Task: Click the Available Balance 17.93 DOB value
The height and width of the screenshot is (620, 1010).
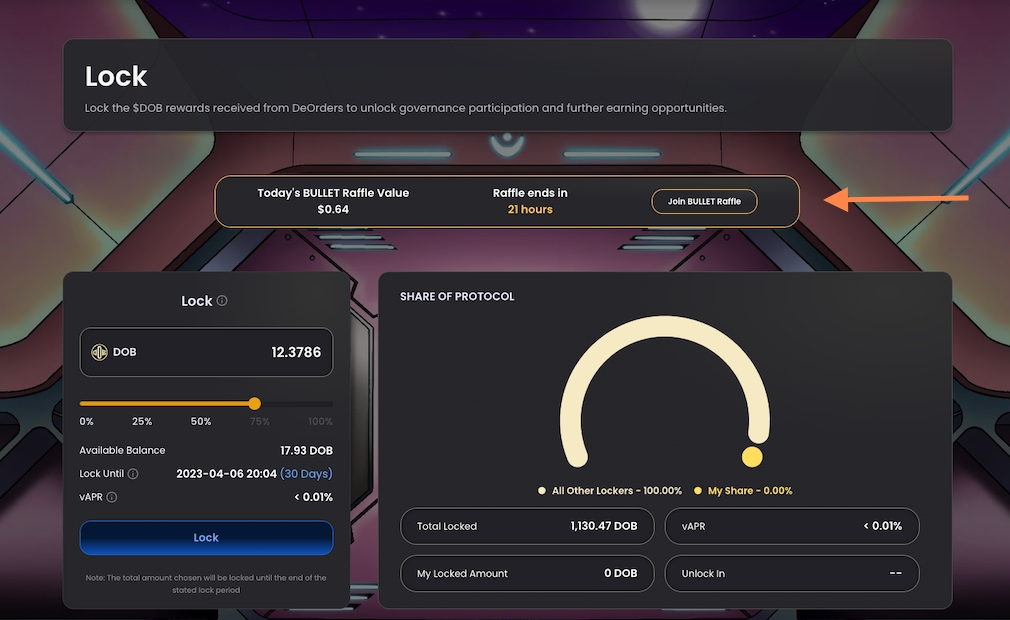Action: coord(304,451)
